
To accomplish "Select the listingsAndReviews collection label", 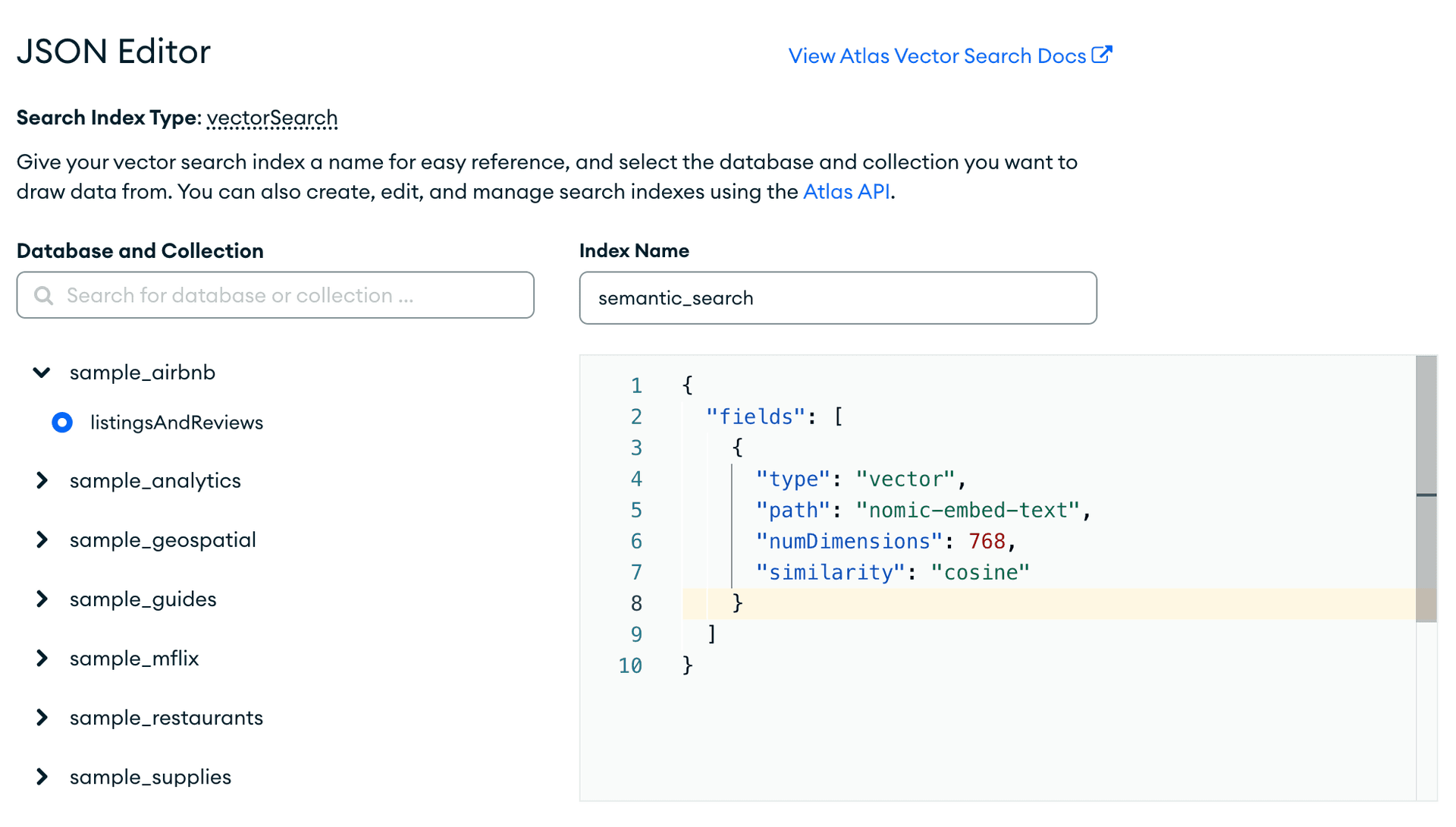I will point(177,423).
